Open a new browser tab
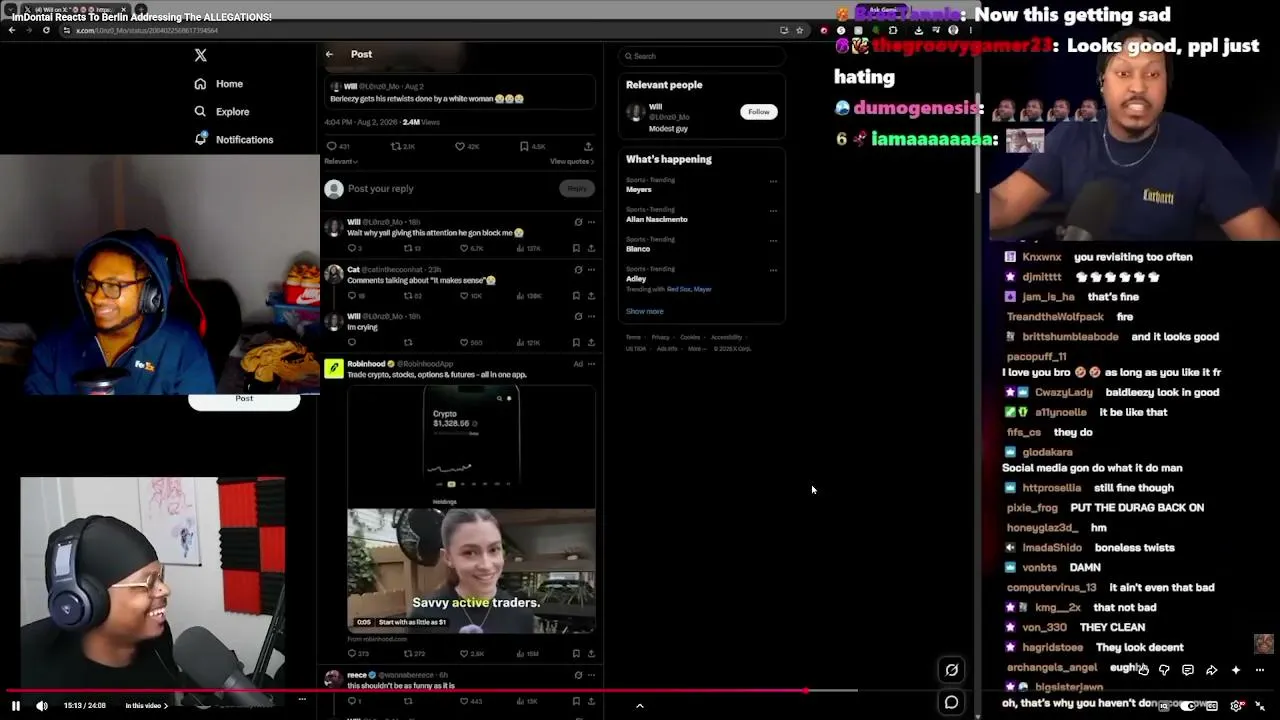The image size is (1280, 720). tap(139, 9)
